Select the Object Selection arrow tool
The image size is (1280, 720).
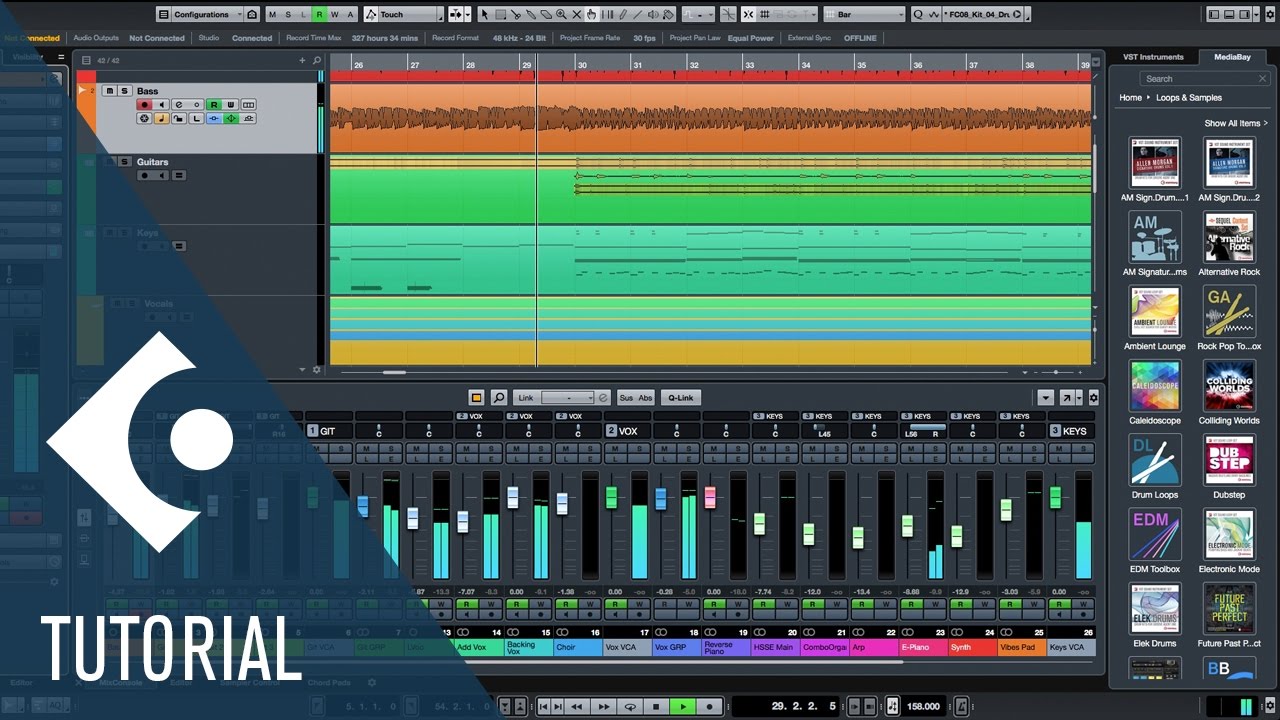484,14
